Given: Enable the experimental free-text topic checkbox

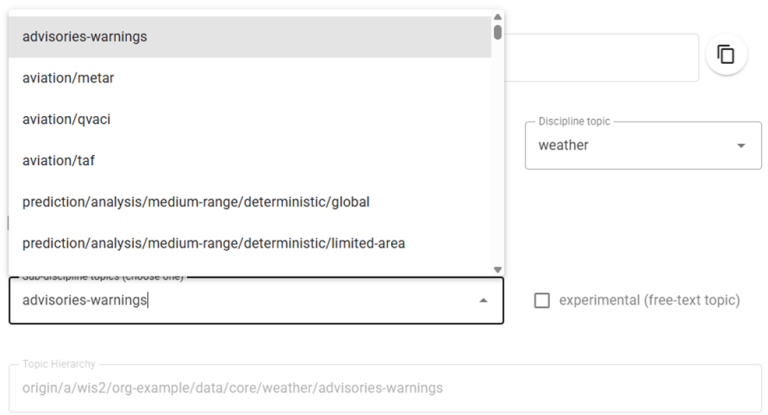Looking at the screenshot, I should [542, 300].
